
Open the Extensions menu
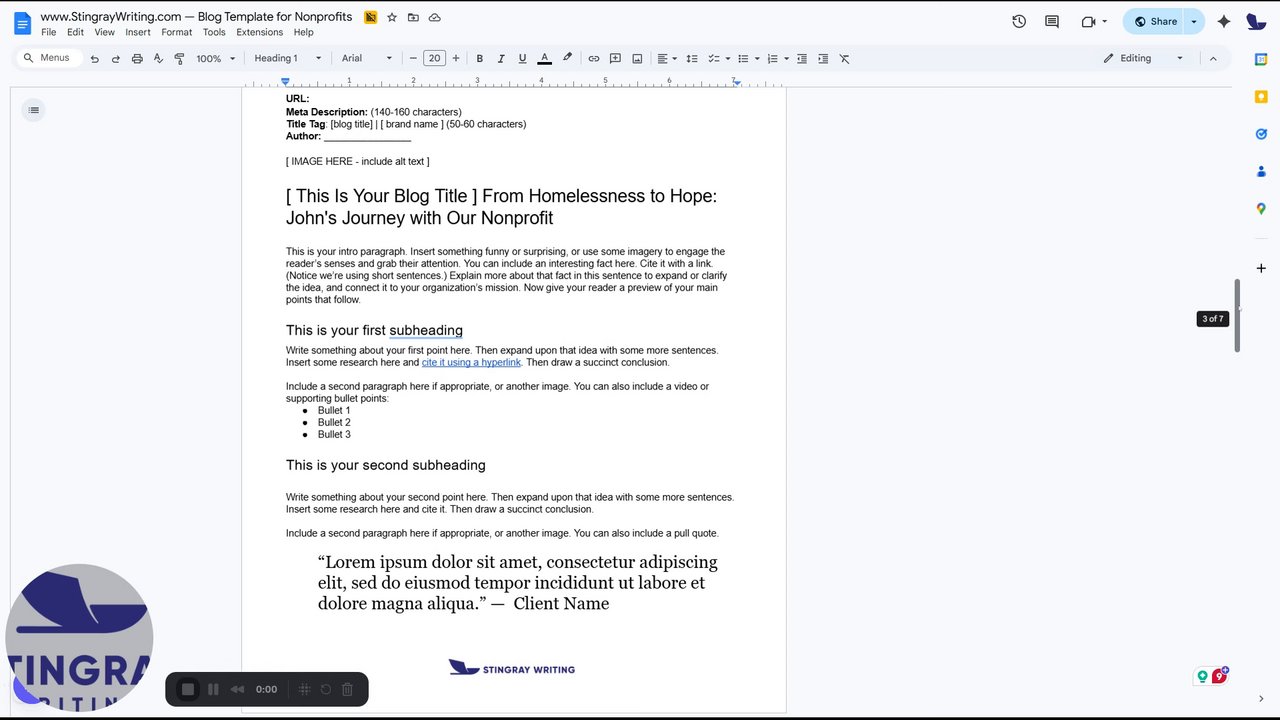click(259, 32)
